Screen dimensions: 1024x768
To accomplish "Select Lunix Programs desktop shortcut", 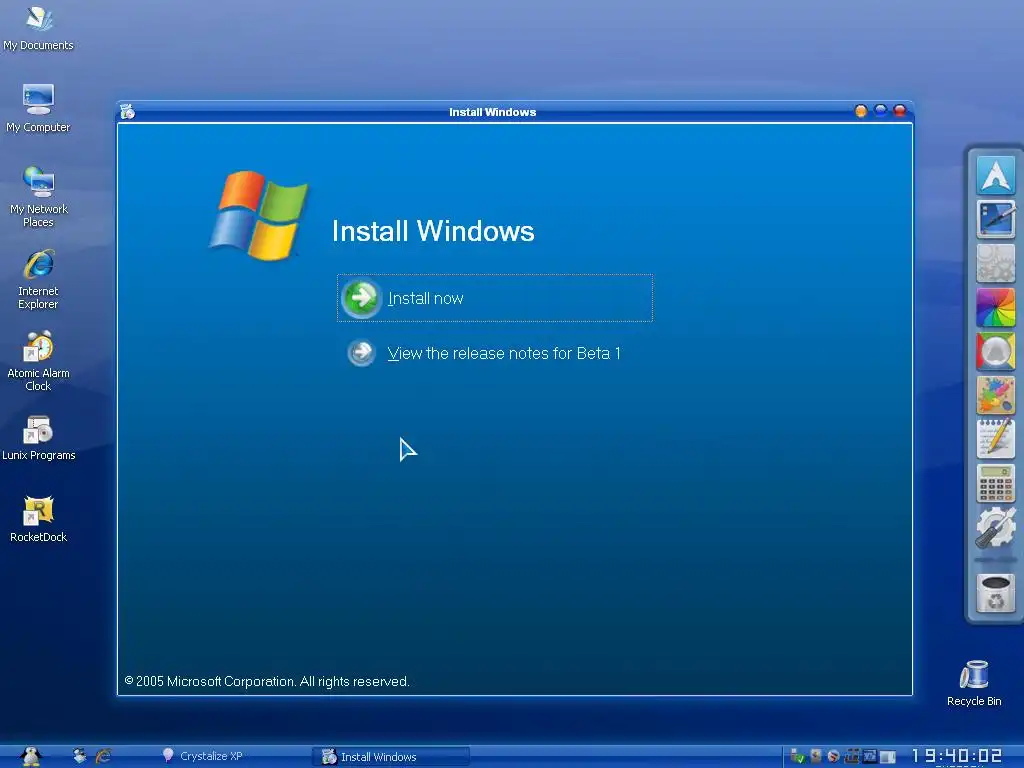I will tap(39, 438).
